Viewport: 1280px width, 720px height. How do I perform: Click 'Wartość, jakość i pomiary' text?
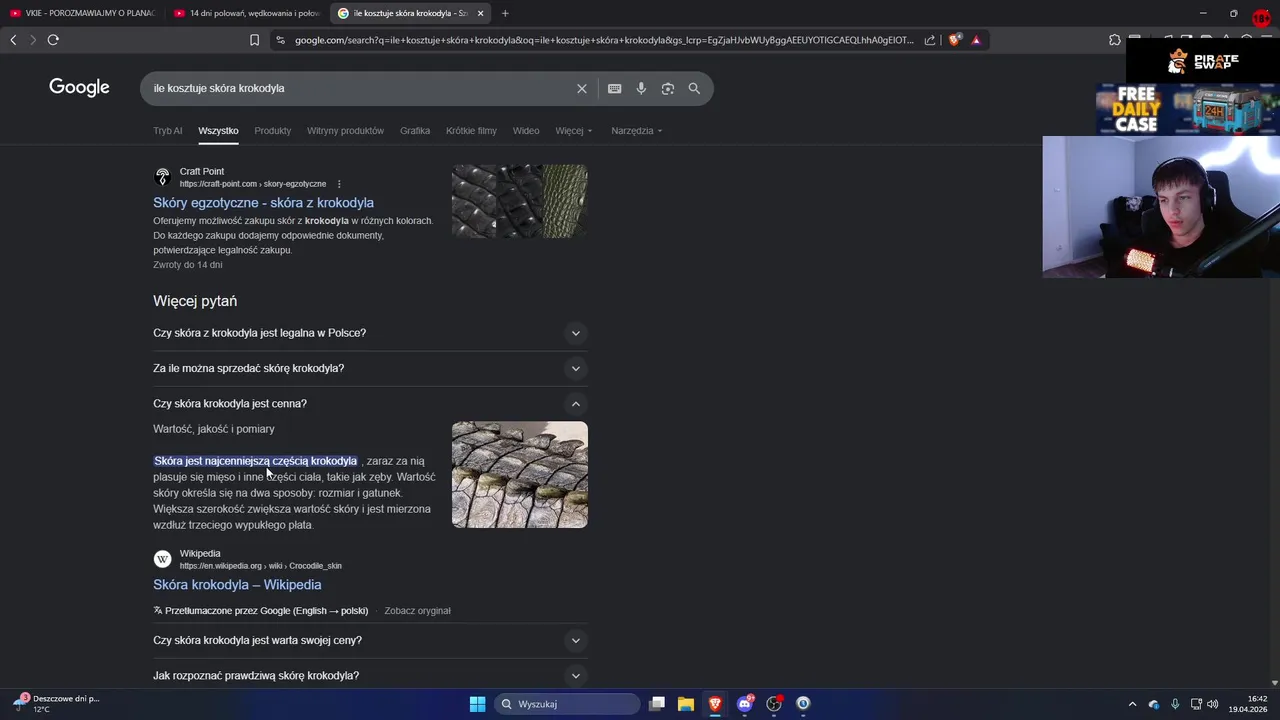pos(214,429)
